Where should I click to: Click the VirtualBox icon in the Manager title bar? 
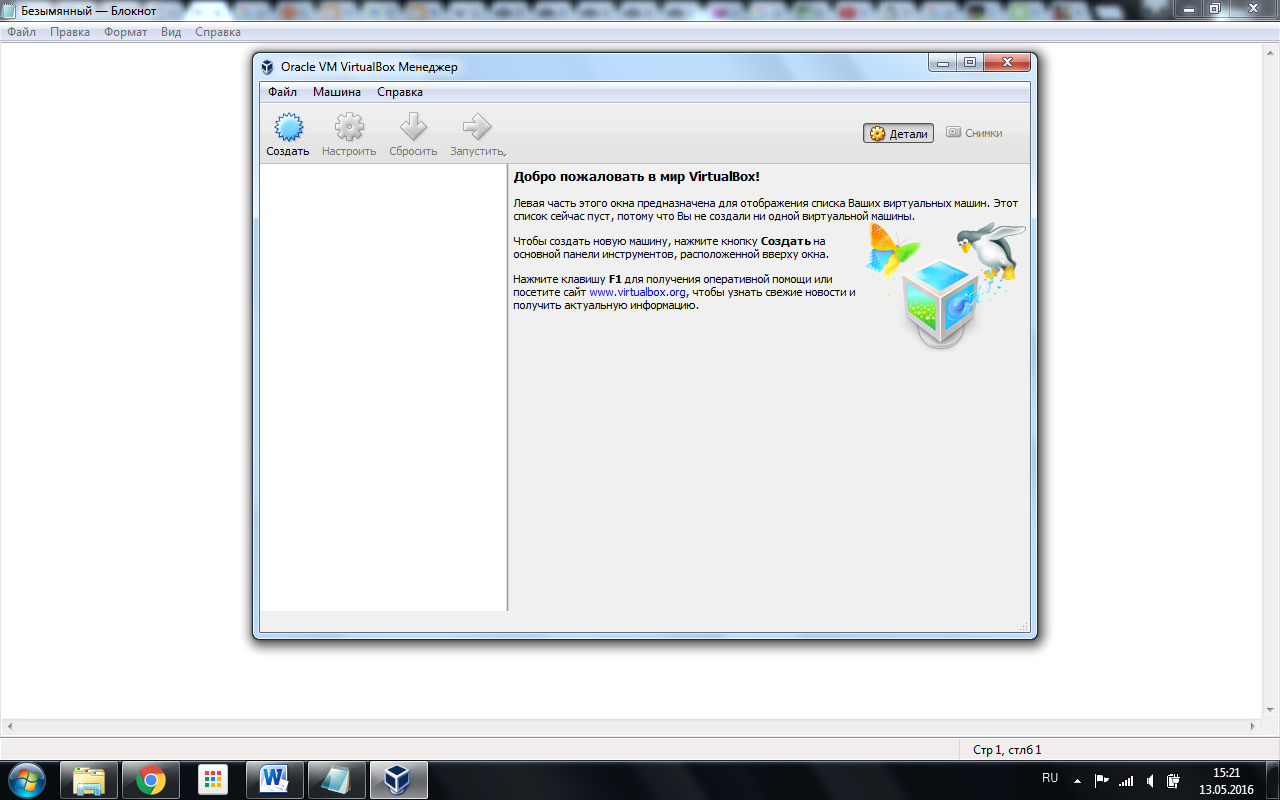267,67
